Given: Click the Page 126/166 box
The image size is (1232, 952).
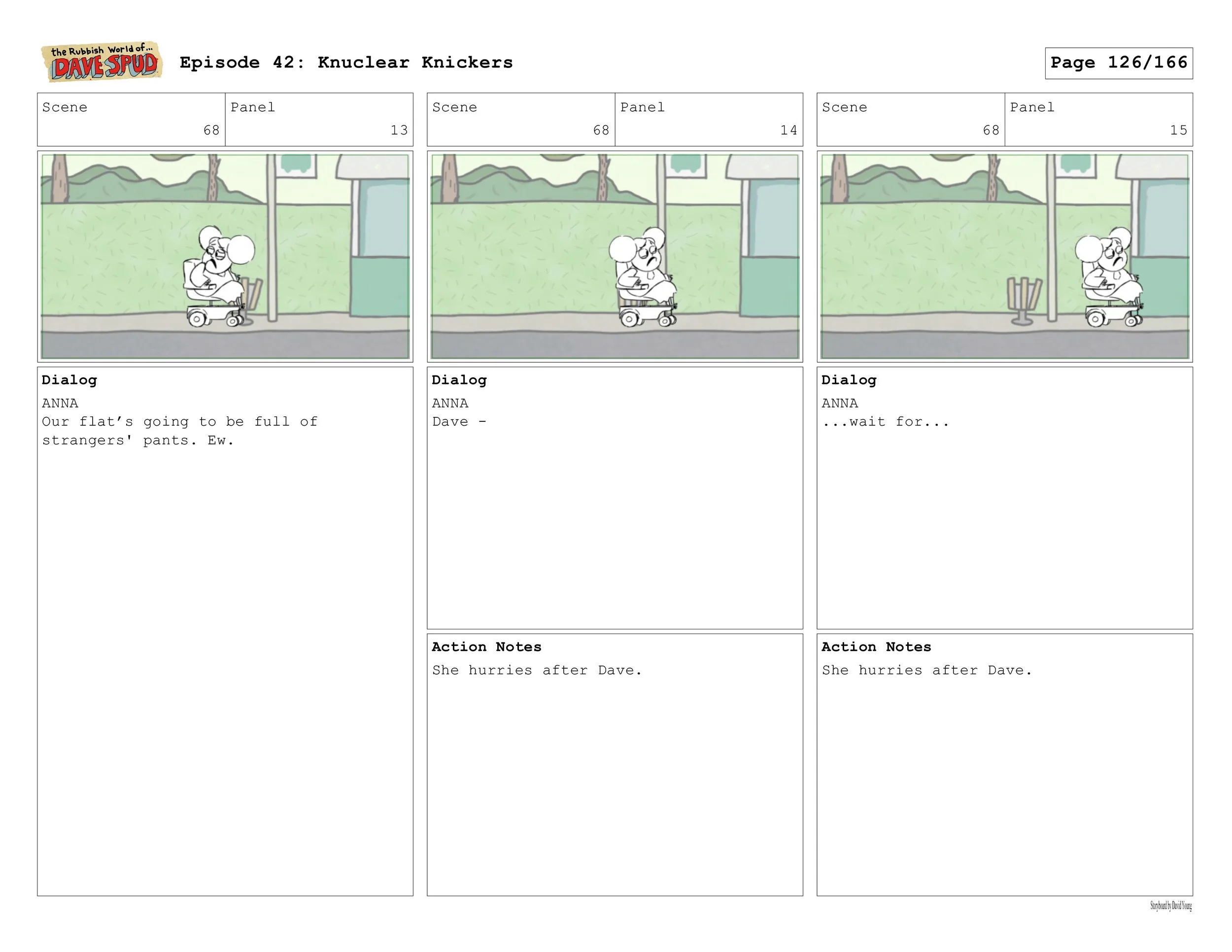Looking at the screenshot, I should [x=1118, y=63].
